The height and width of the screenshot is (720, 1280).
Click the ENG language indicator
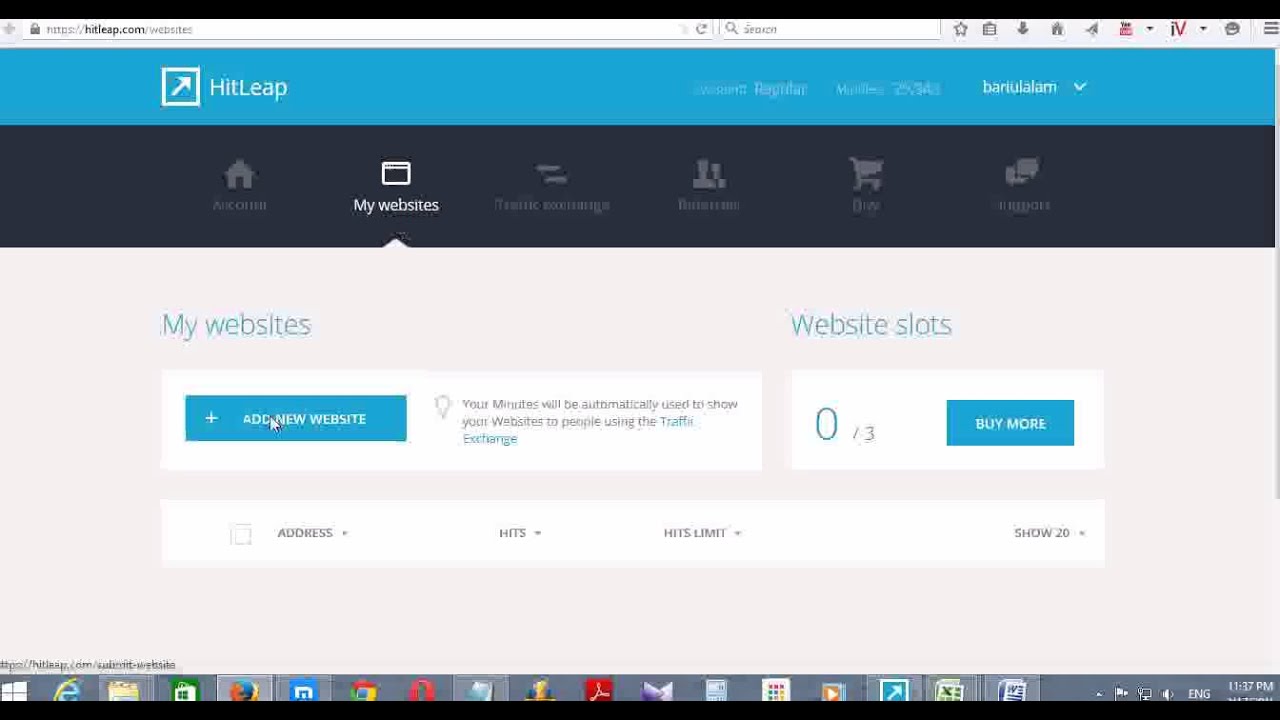(x=1199, y=694)
